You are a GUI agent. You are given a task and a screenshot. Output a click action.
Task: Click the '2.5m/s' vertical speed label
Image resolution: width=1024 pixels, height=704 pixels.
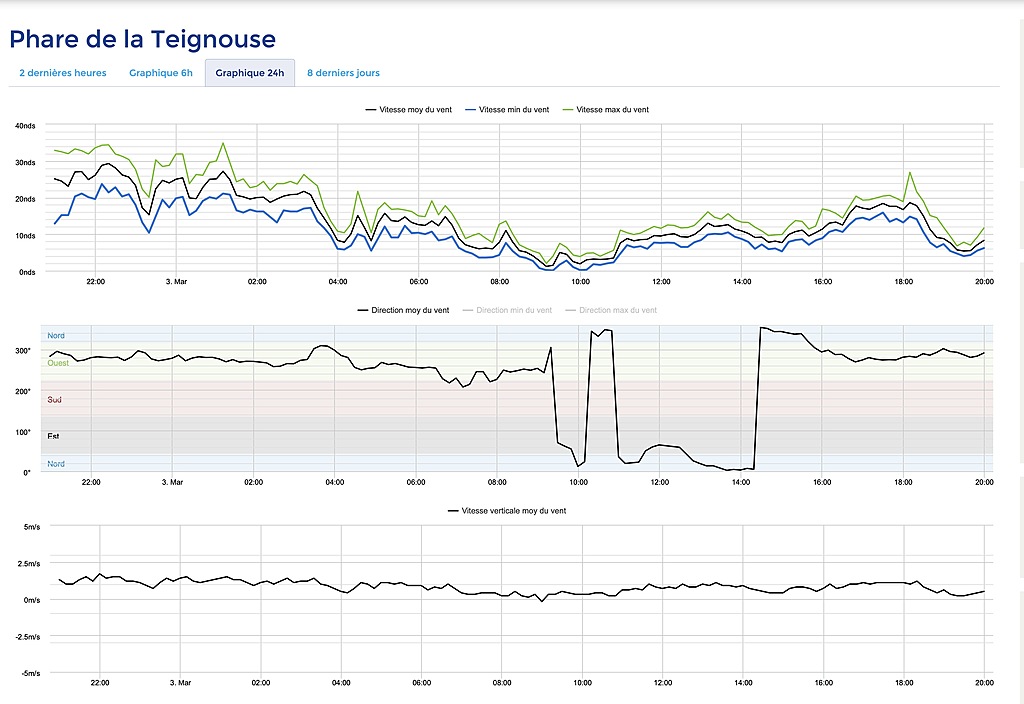(29, 564)
